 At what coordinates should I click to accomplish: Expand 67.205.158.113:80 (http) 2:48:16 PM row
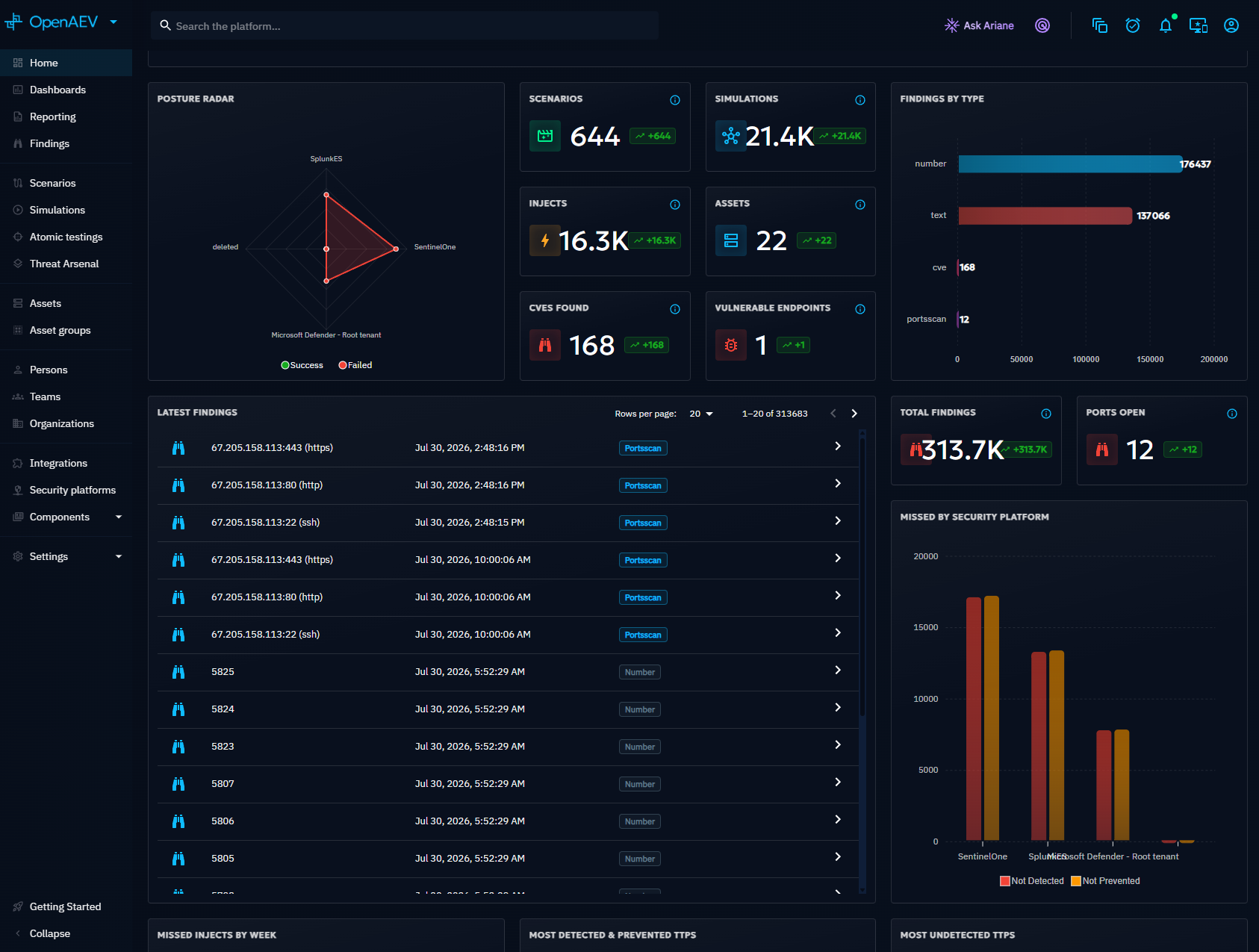pyautogui.click(x=838, y=484)
